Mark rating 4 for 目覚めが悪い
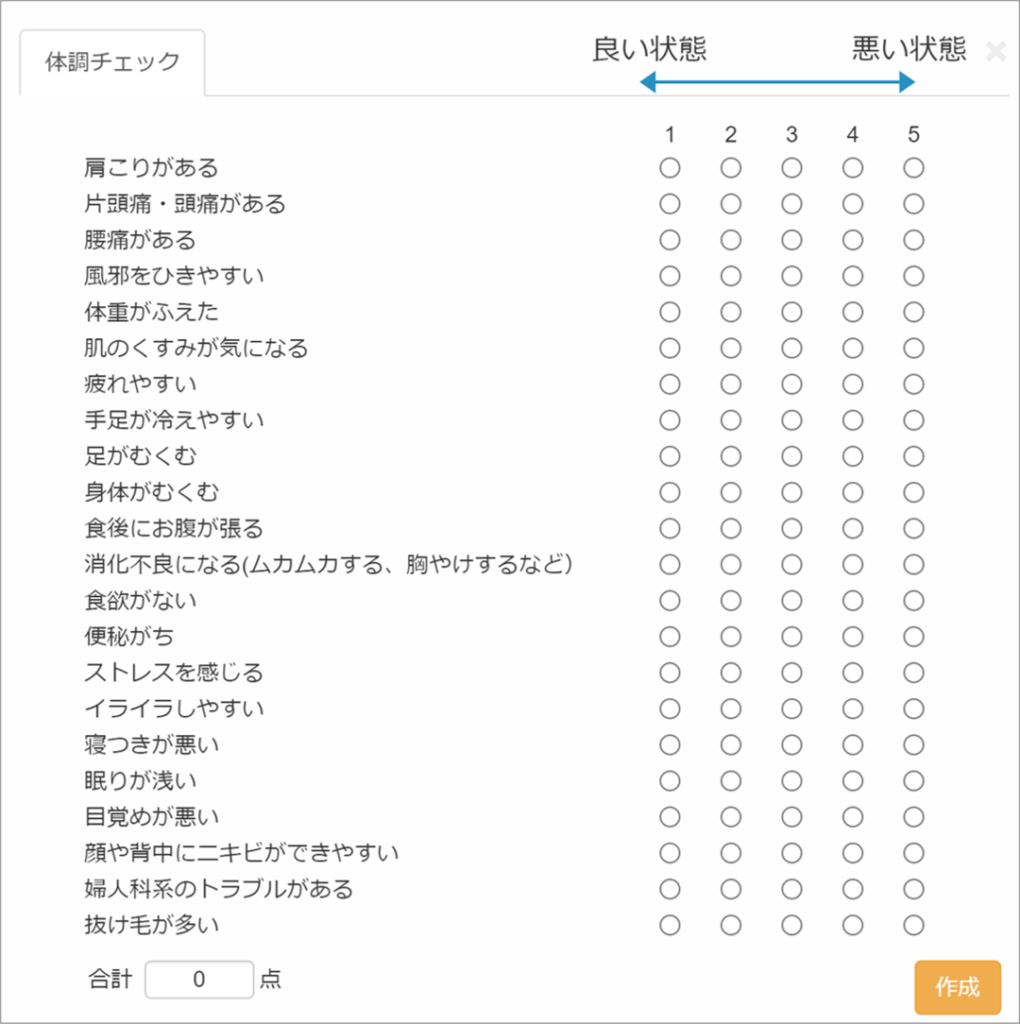The image size is (1020, 1024). point(852,816)
